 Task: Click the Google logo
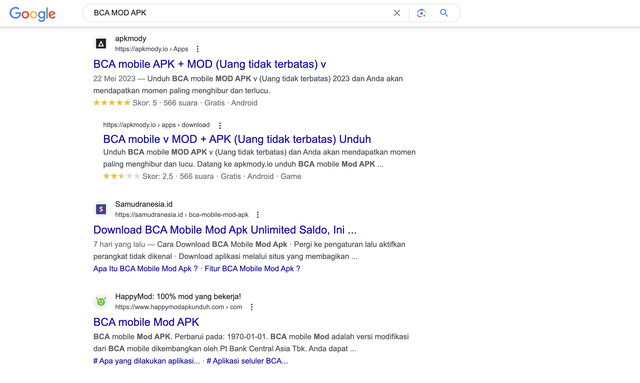pyautogui.click(x=33, y=14)
